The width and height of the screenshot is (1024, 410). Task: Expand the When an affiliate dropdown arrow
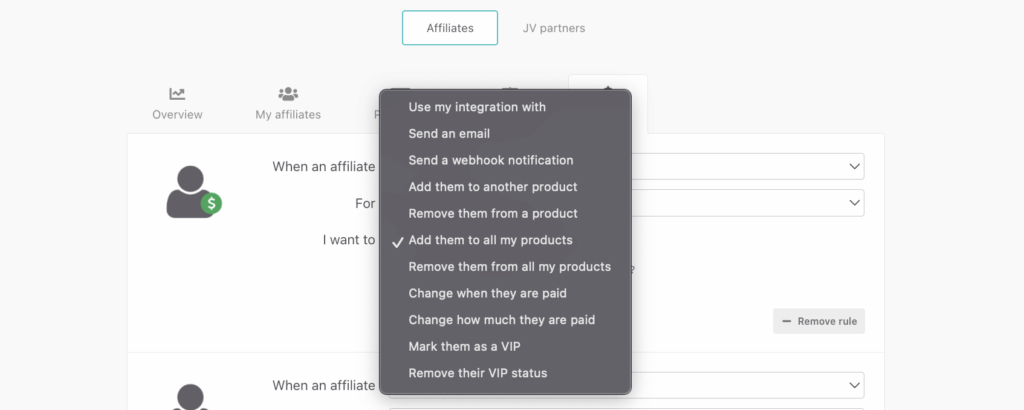853,166
